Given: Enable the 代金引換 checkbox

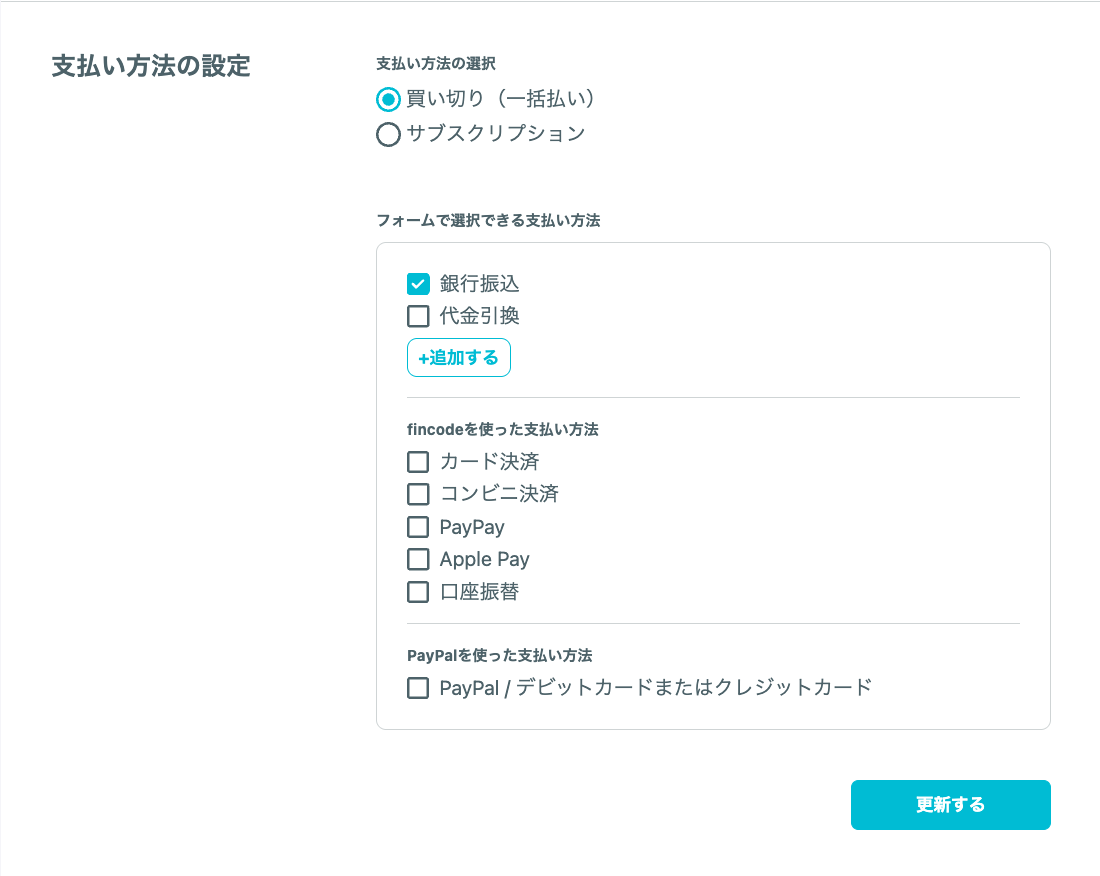Looking at the screenshot, I should point(418,317).
